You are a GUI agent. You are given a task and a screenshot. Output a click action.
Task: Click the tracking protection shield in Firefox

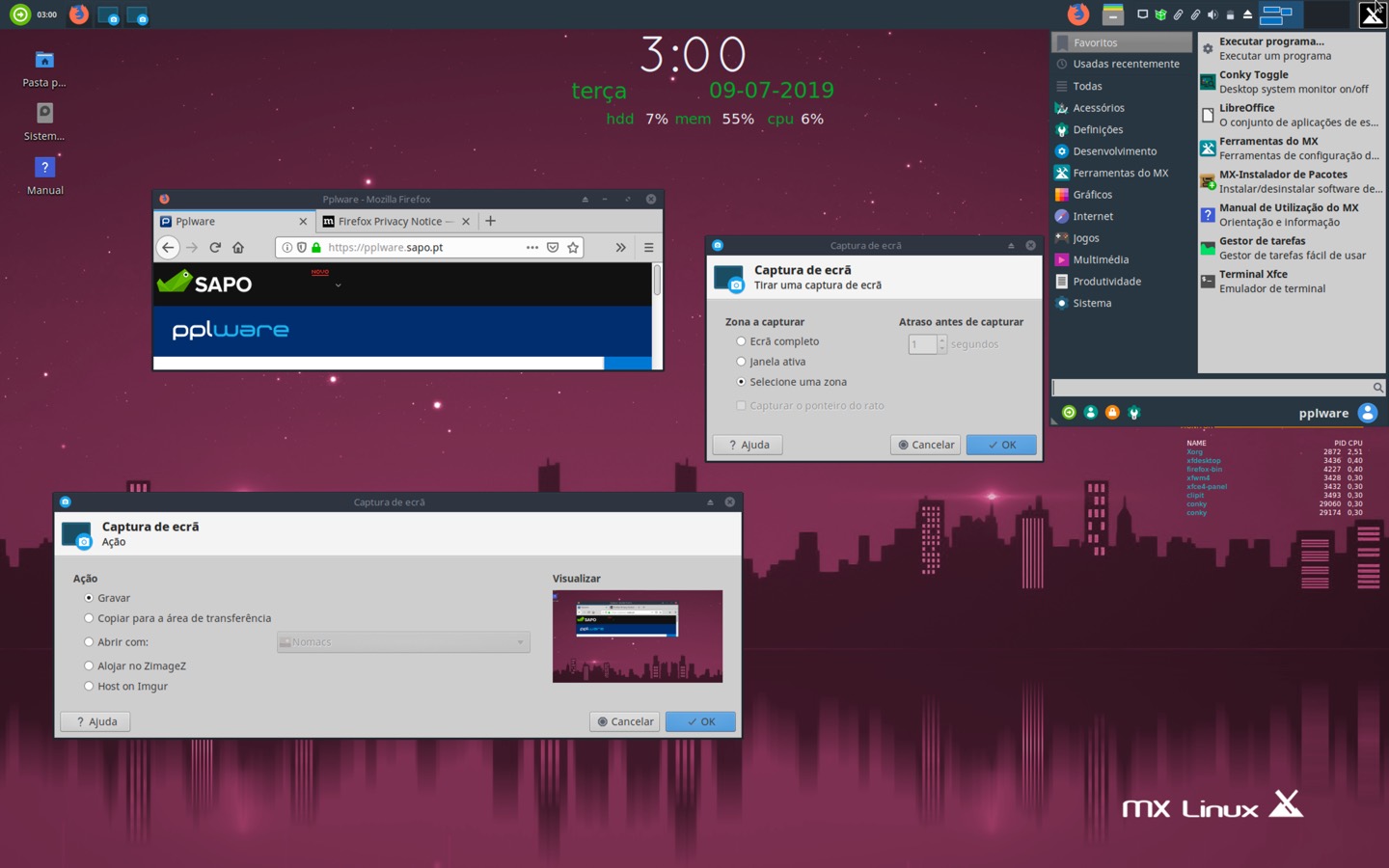click(x=303, y=247)
